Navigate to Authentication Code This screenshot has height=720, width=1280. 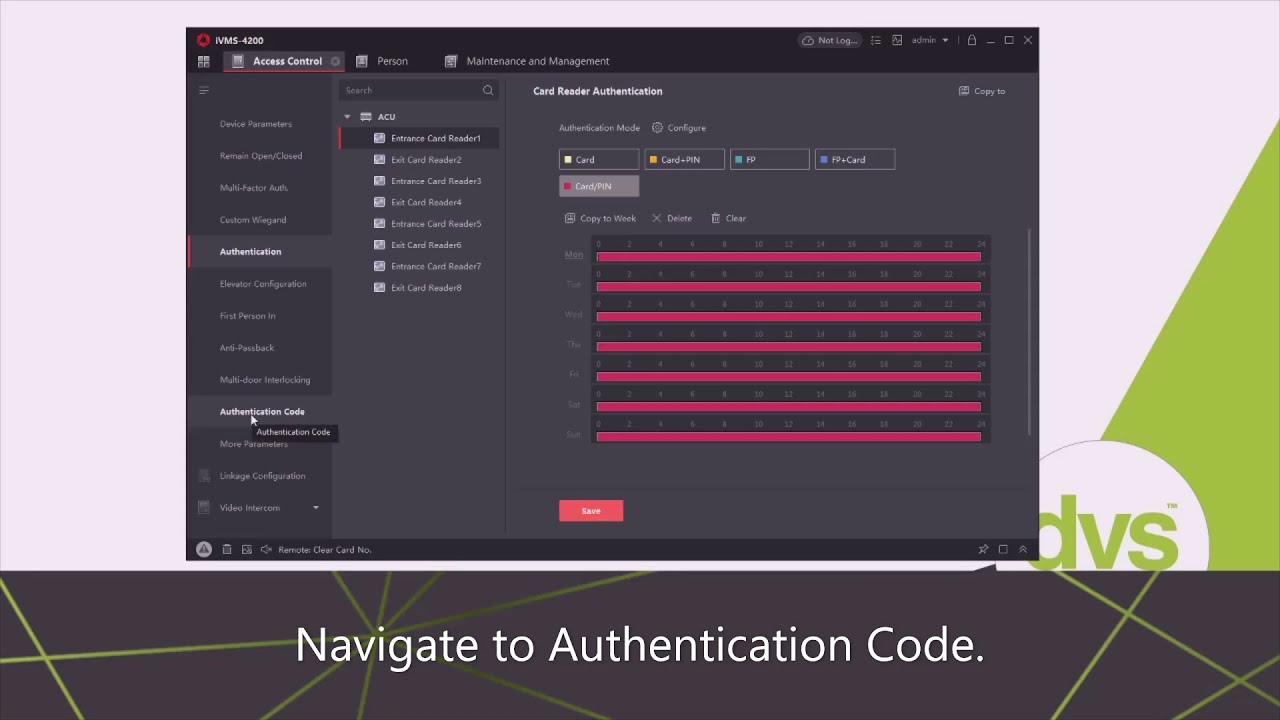click(262, 412)
